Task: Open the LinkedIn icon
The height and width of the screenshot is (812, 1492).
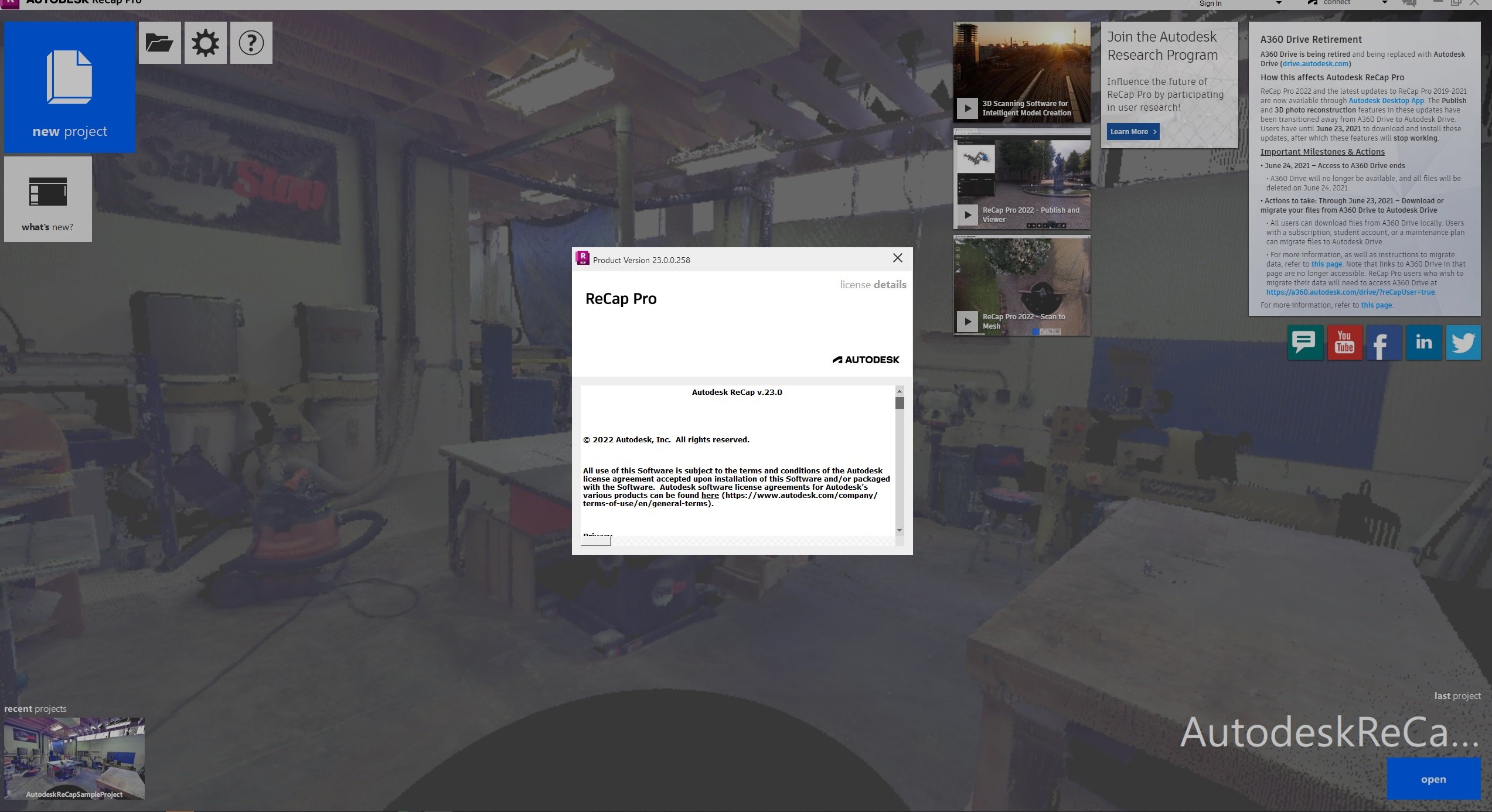Action: (x=1424, y=343)
